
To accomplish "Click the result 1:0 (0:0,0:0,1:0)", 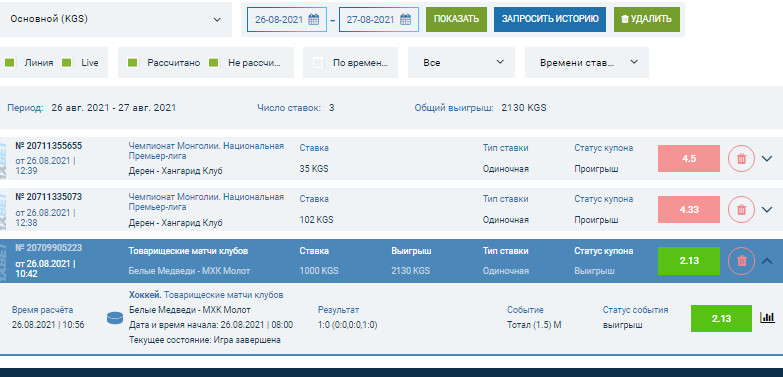I will coord(348,325).
